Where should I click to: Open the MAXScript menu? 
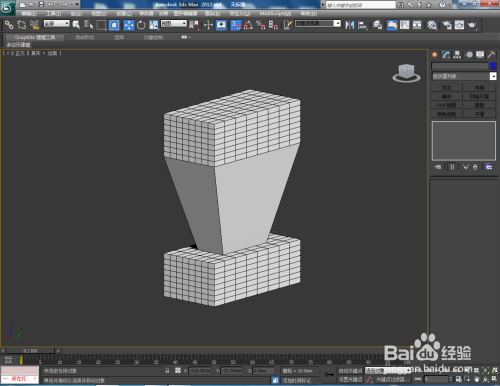[275, 13]
